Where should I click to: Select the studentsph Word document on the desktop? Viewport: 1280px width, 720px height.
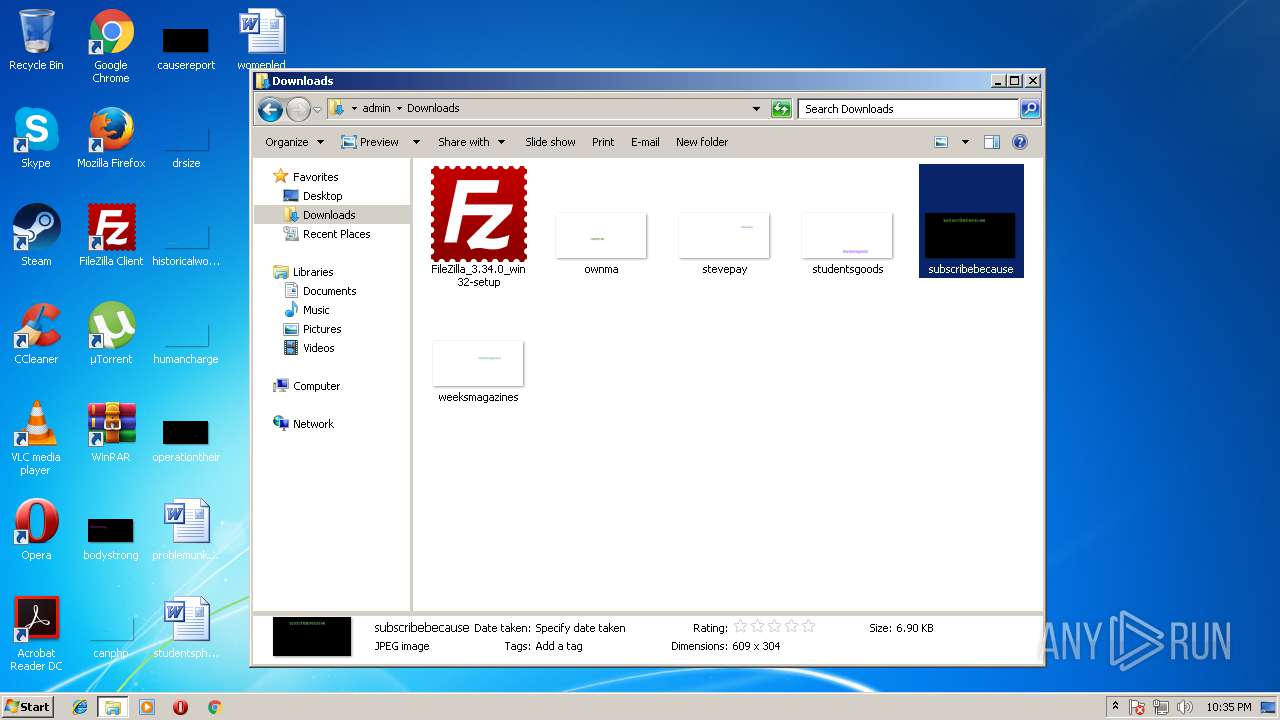pos(186,628)
